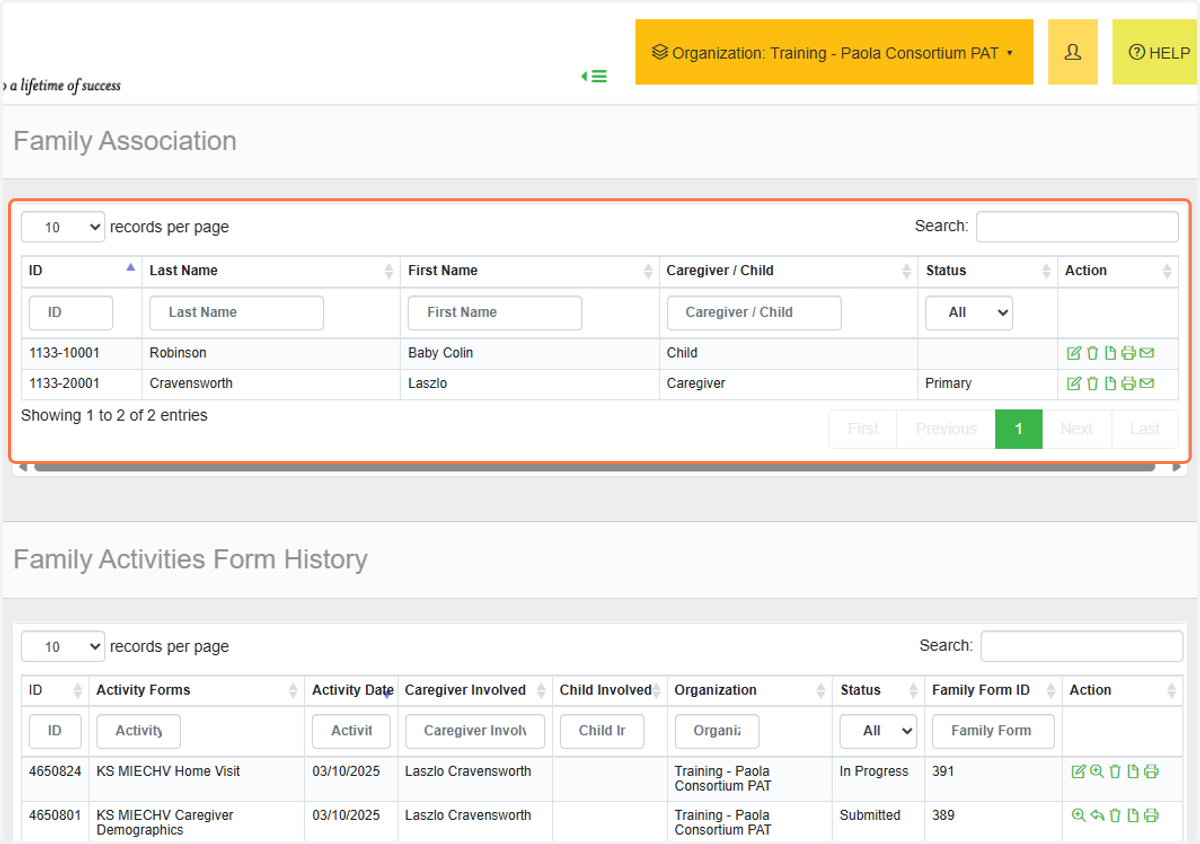Sort Family Association by First Name
The height and width of the screenshot is (844, 1200).
530,271
